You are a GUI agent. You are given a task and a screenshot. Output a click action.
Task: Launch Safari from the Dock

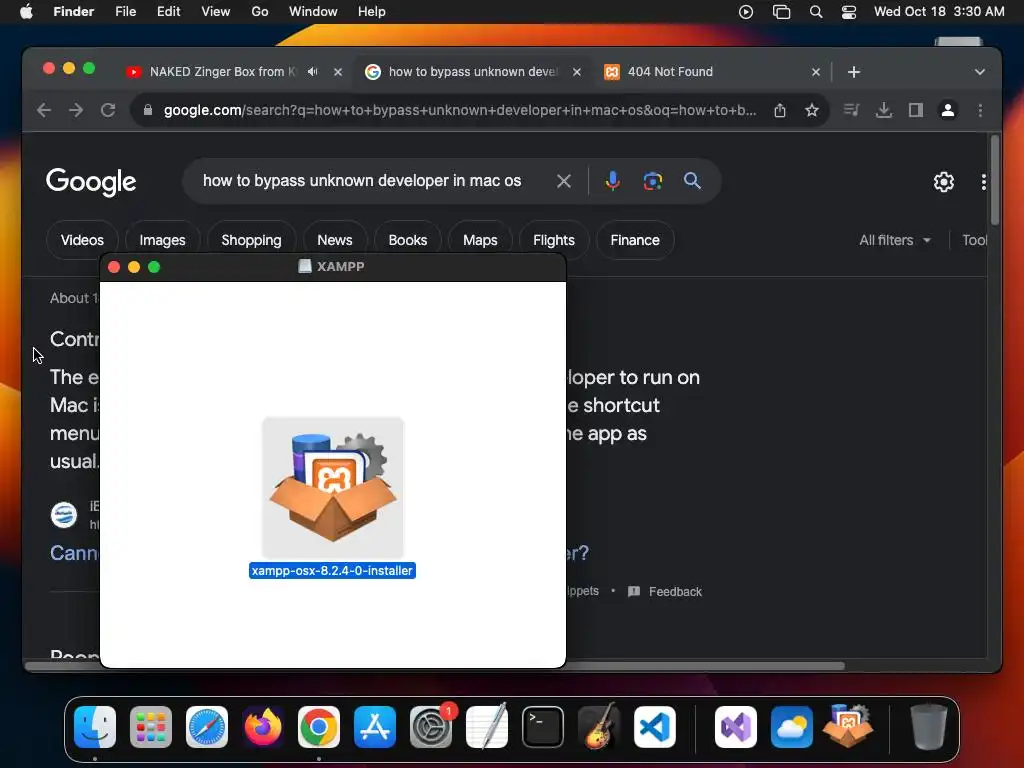coord(207,727)
